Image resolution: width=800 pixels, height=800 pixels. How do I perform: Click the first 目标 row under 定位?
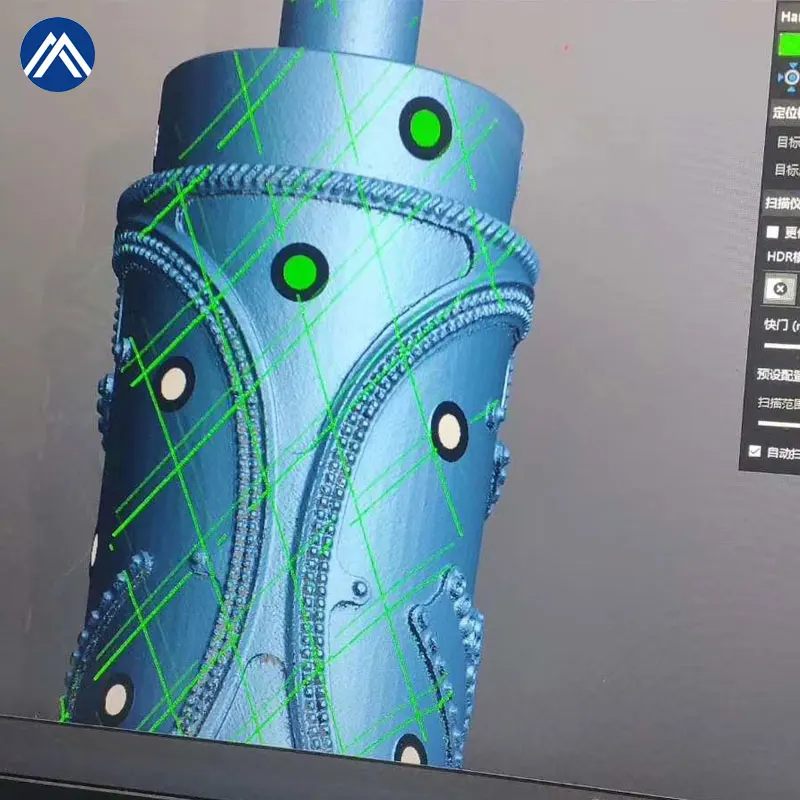click(787, 142)
